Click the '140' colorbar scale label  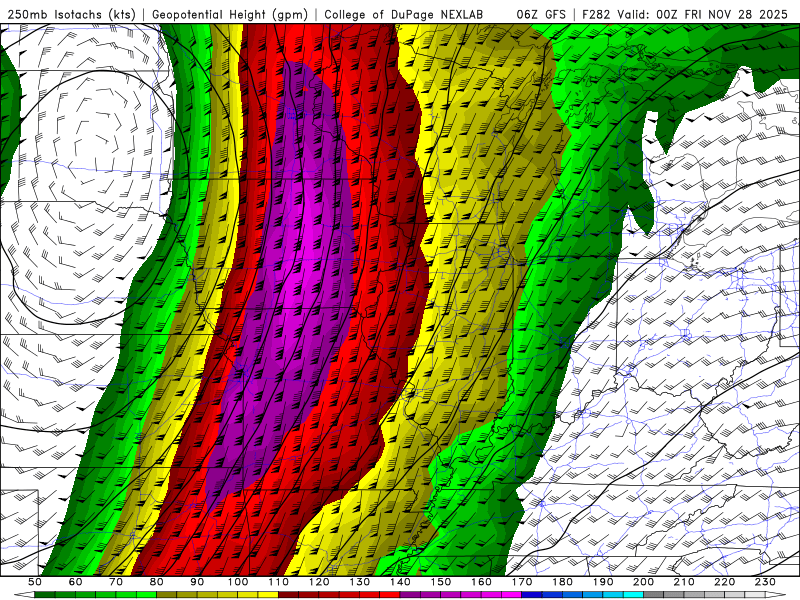pyautogui.click(x=400, y=582)
